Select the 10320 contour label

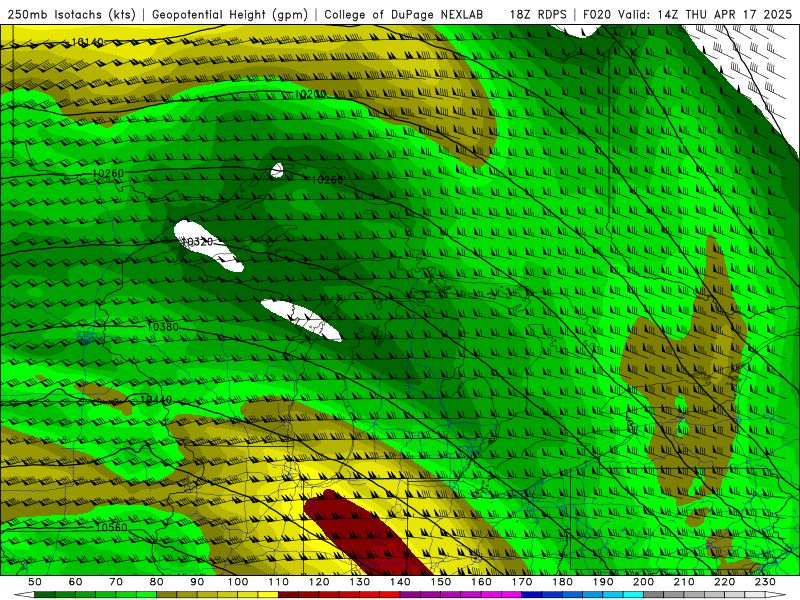tap(197, 242)
